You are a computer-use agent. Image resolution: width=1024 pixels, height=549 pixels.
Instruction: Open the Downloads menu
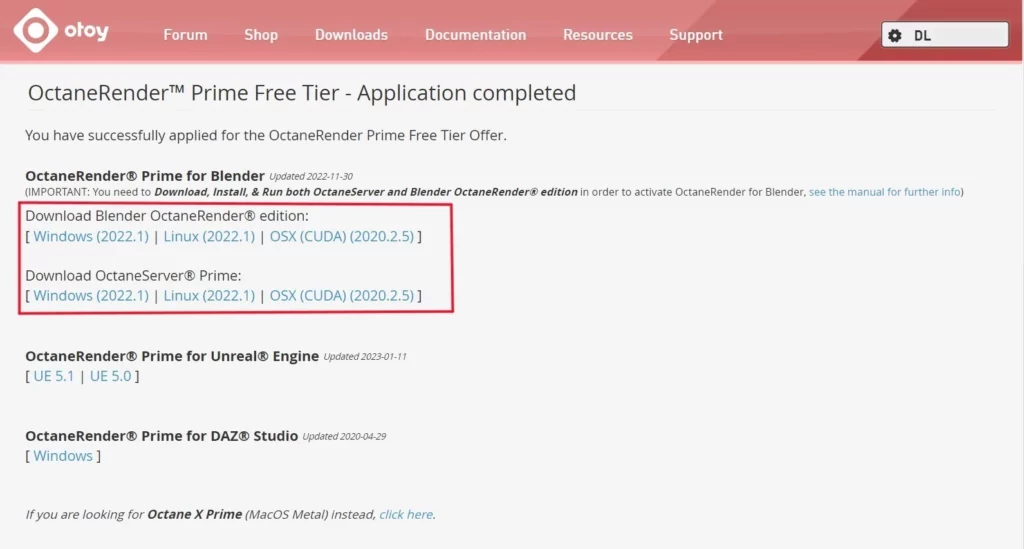tap(351, 35)
